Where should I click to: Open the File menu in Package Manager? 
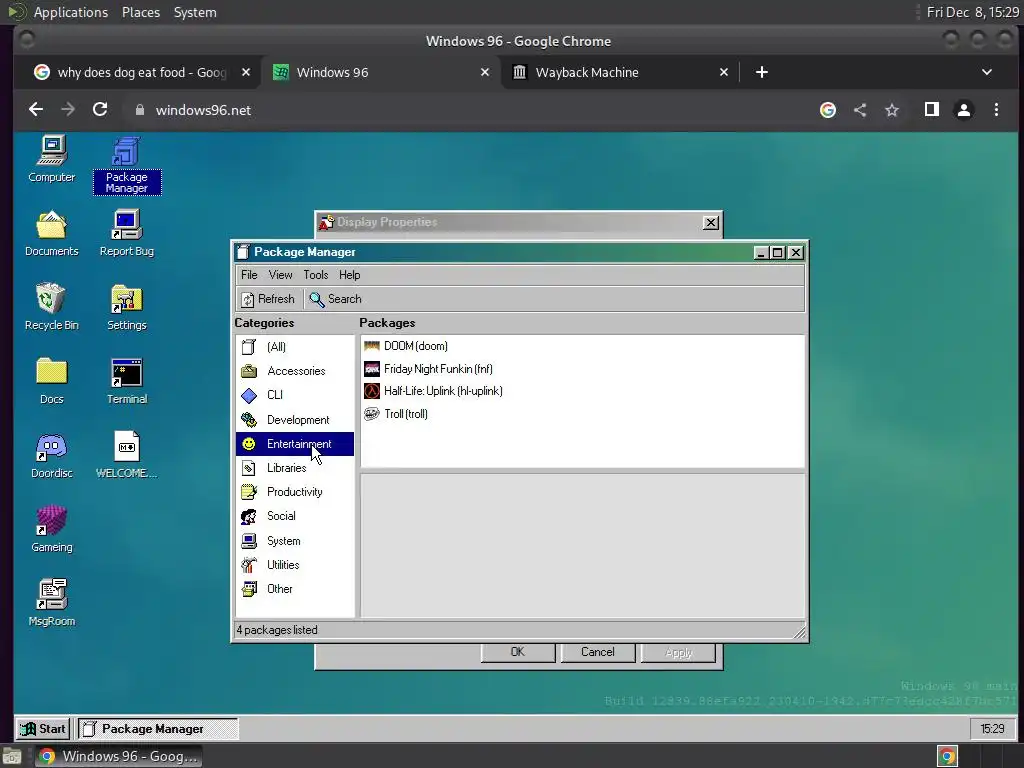249,275
